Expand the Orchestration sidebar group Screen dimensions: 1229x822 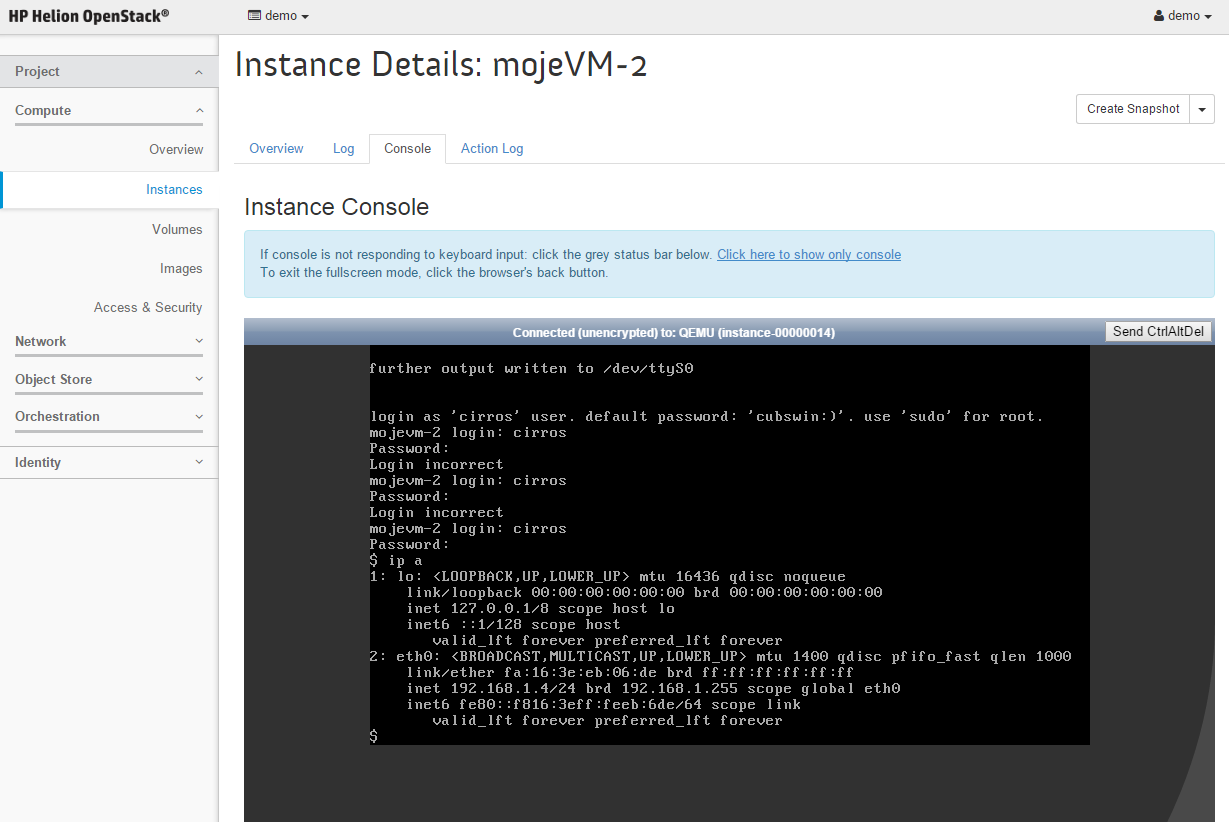(109, 417)
